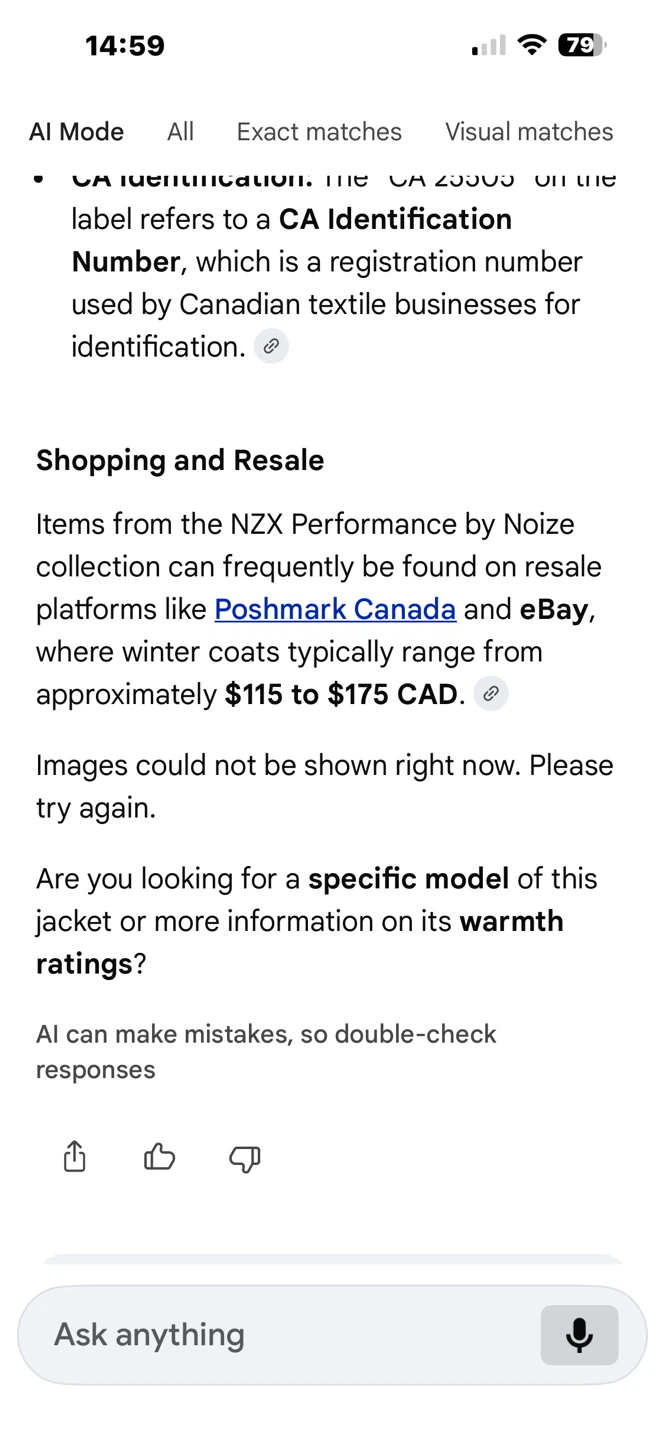Open the Exact matches tab
Viewport: 665px width, 1440px height.
point(319,132)
